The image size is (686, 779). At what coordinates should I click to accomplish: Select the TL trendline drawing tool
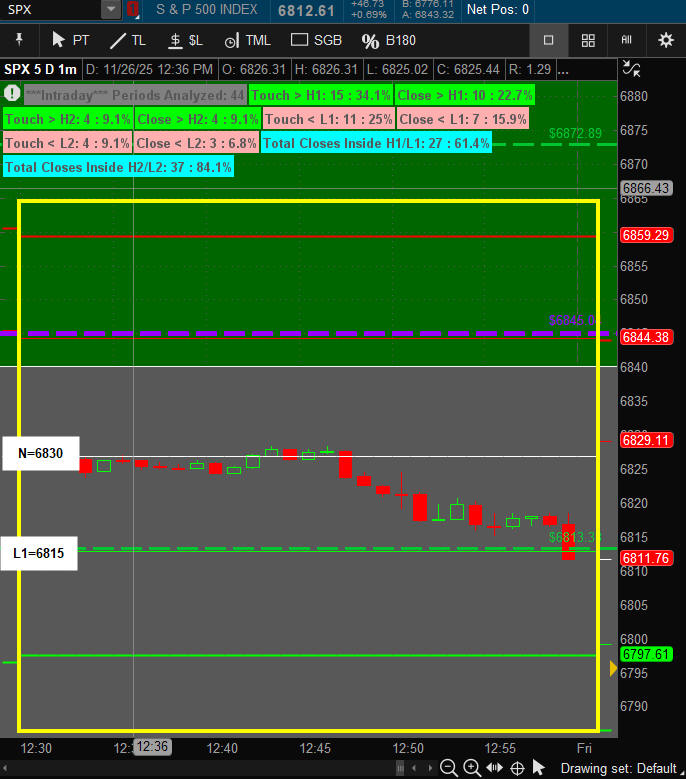pyautogui.click(x=127, y=41)
